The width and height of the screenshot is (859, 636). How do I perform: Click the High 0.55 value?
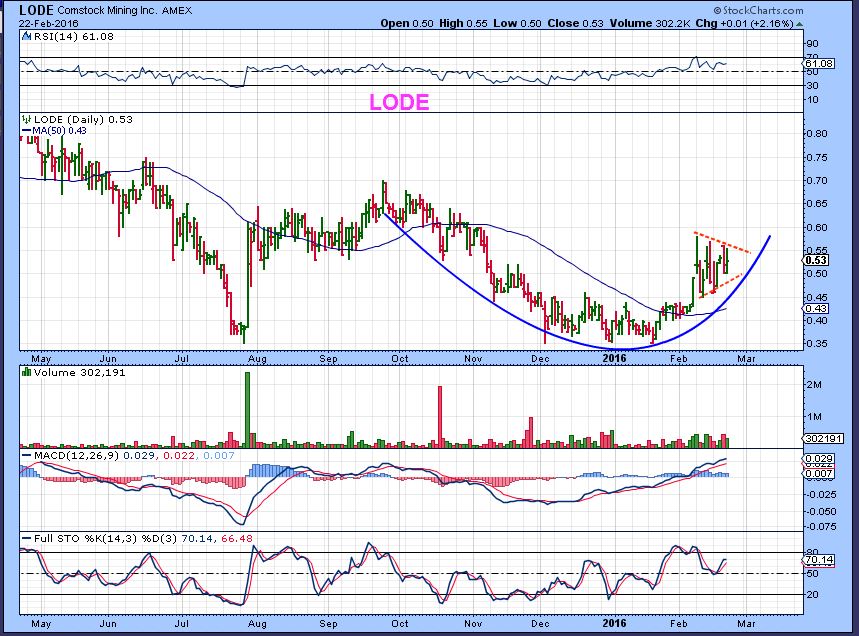coord(463,24)
